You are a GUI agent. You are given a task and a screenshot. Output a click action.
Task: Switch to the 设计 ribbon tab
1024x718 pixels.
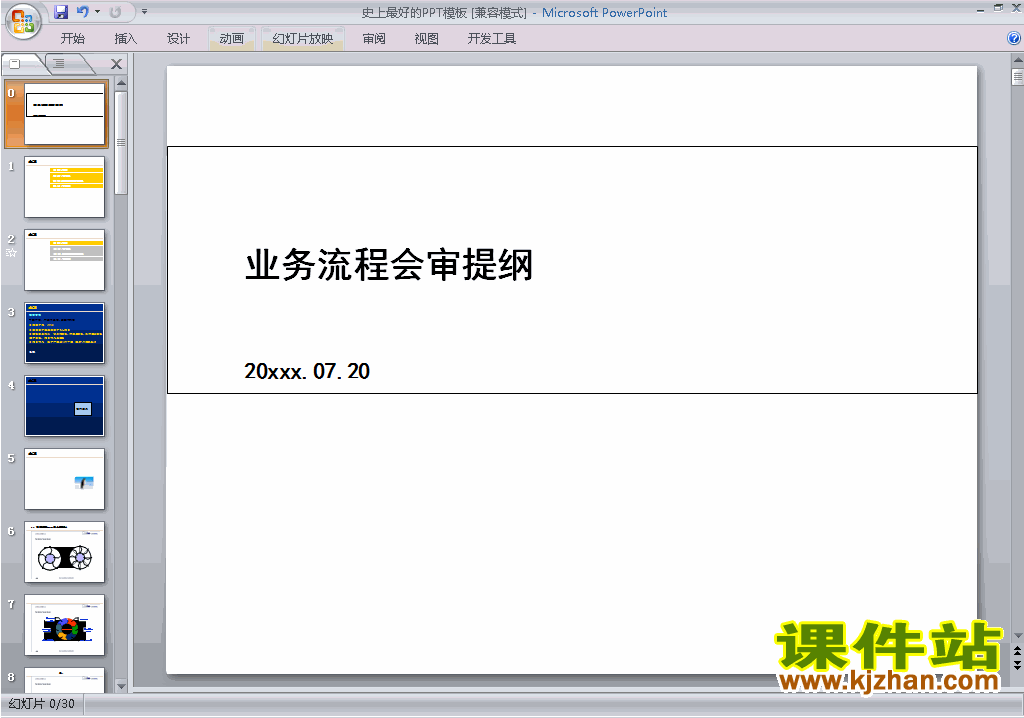(178, 39)
